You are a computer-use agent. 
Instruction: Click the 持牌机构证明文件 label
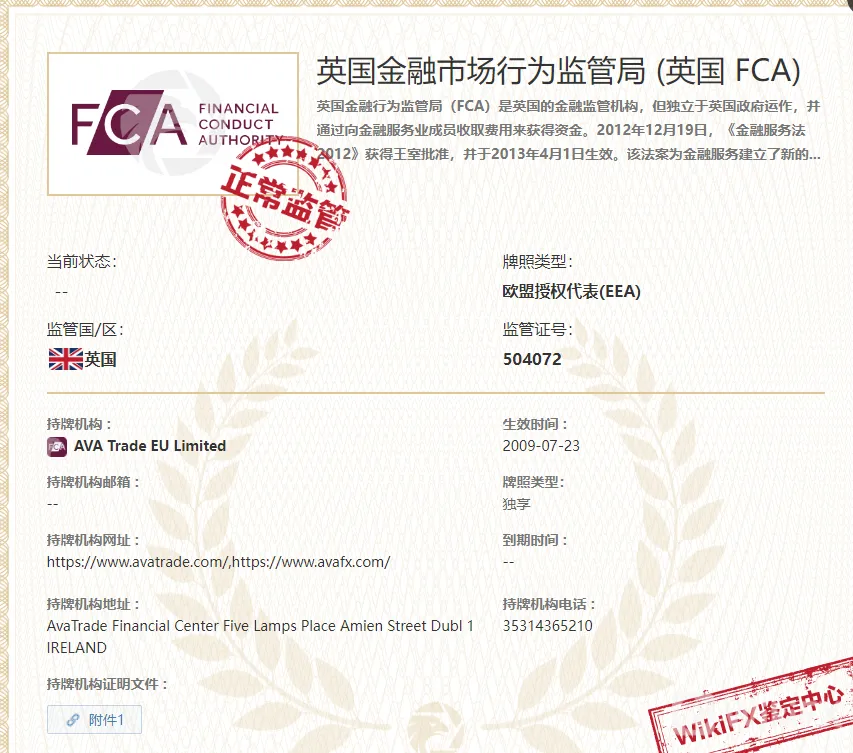[107, 684]
